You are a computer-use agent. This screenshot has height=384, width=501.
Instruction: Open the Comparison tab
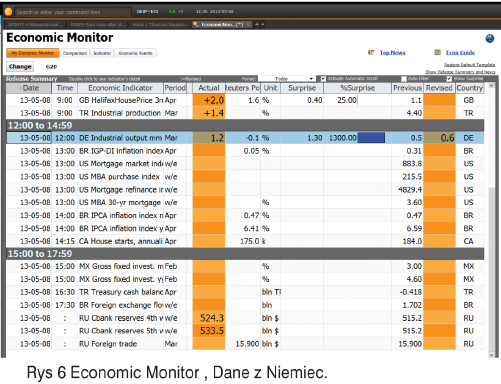click(75, 53)
